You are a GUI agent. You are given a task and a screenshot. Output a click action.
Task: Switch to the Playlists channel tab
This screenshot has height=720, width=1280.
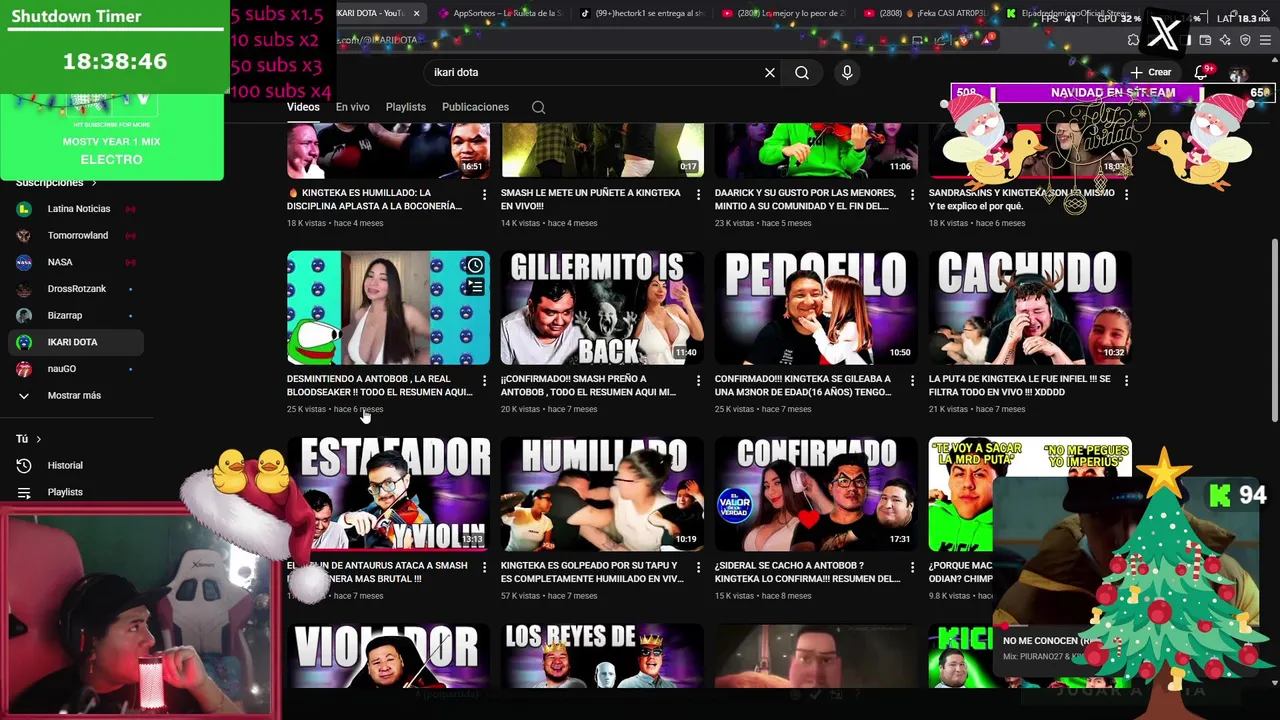click(x=406, y=107)
